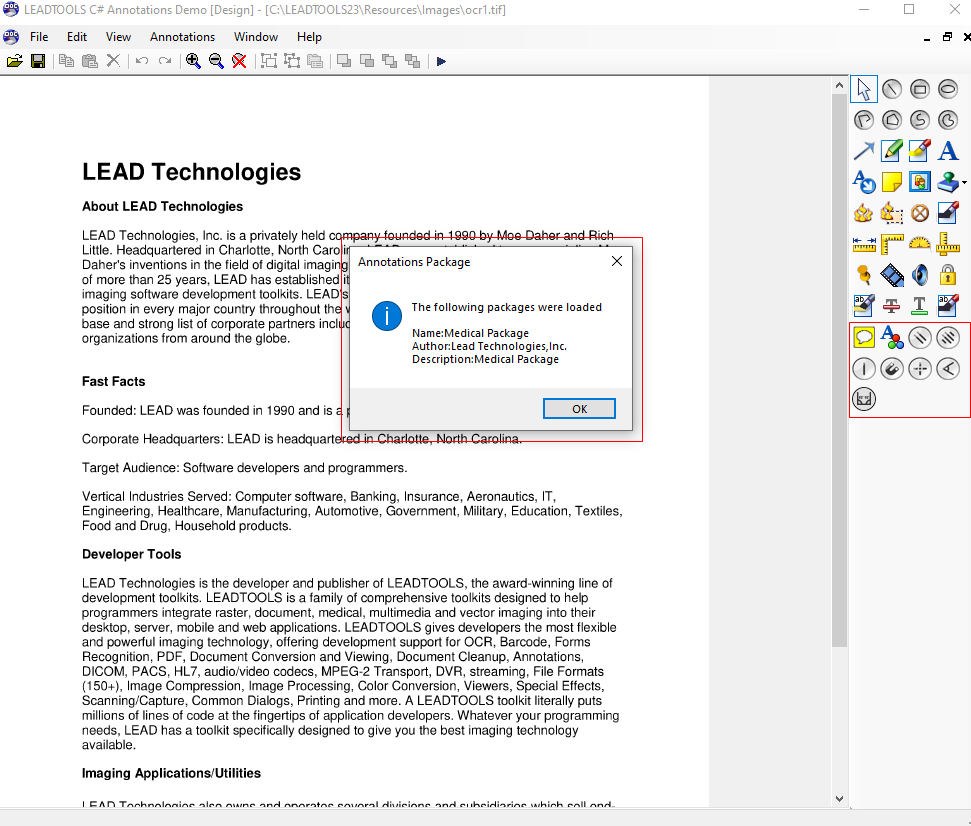
Task: Zoom out with the minus magnifier
Action: point(216,61)
